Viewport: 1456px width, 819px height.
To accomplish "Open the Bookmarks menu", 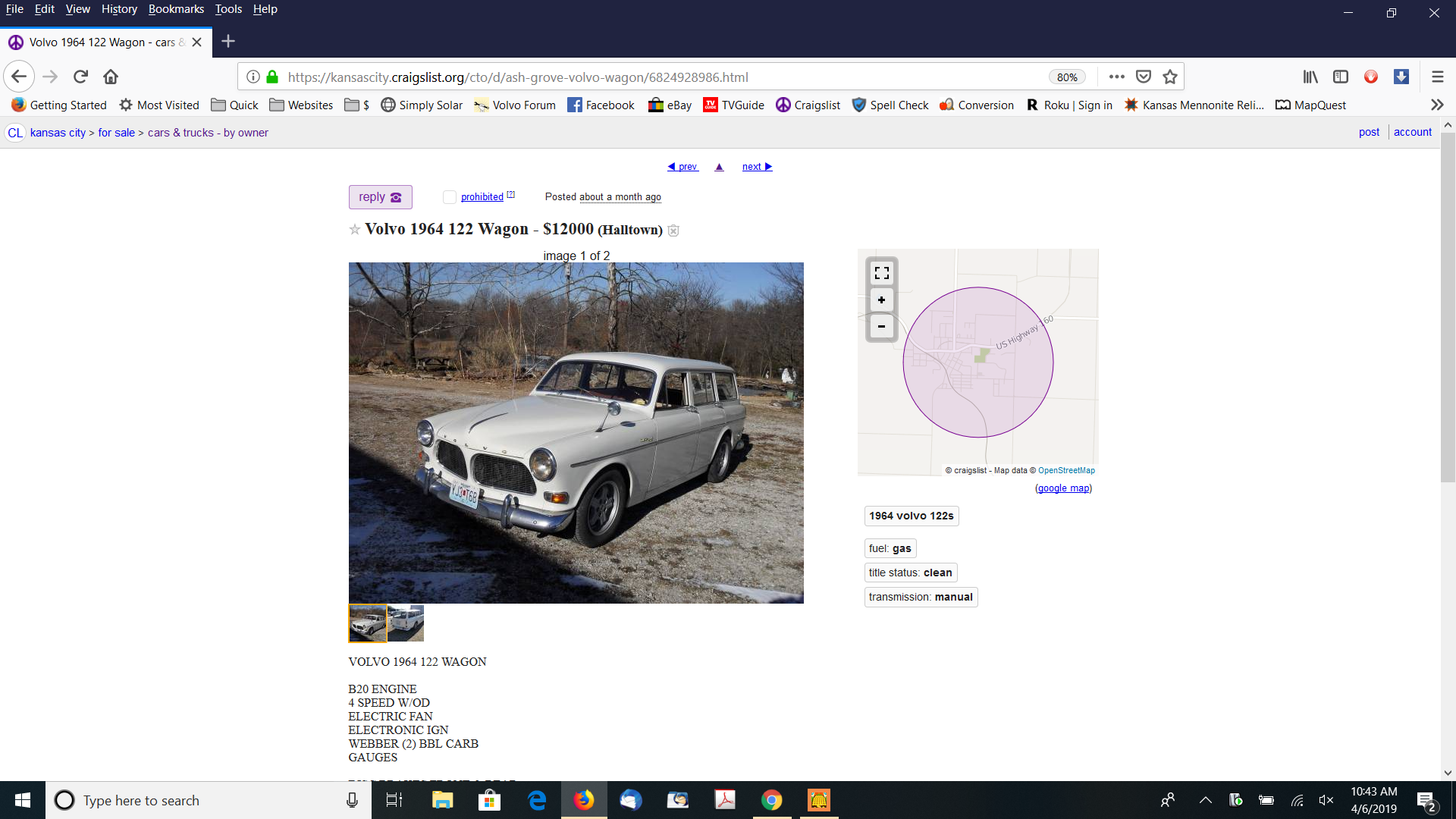I will point(176,9).
